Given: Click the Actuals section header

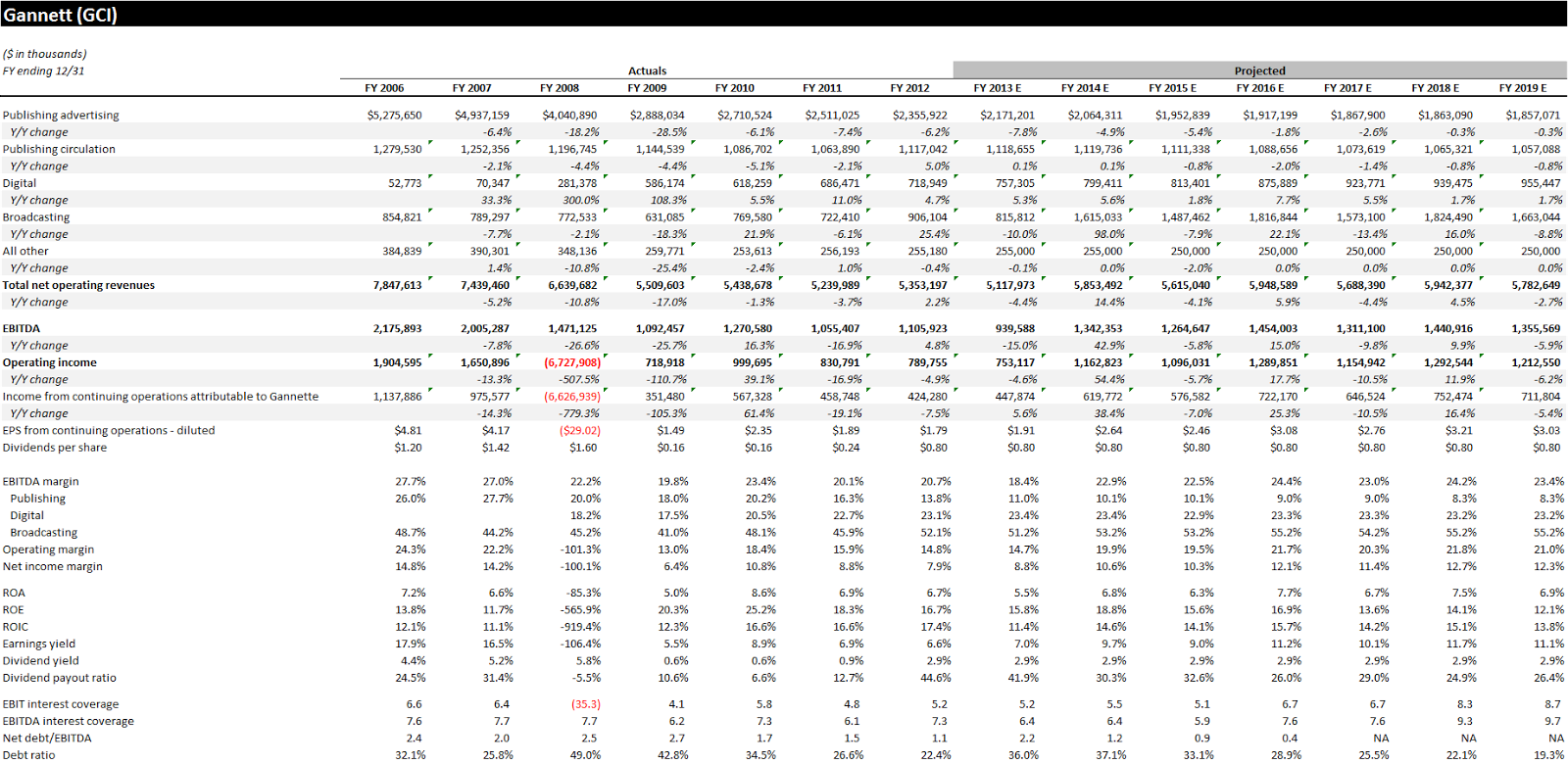Looking at the screenshot, I should point(647,71).
